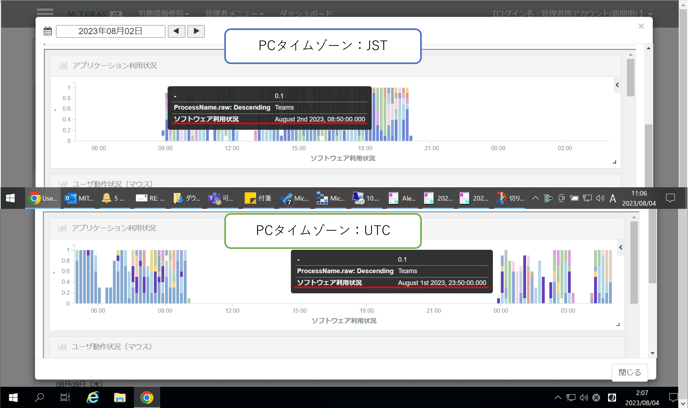This screenshot has height=408, width=688.
Task: Click the search magnifier in the bottom taskbar
Action: coord(40,398)
